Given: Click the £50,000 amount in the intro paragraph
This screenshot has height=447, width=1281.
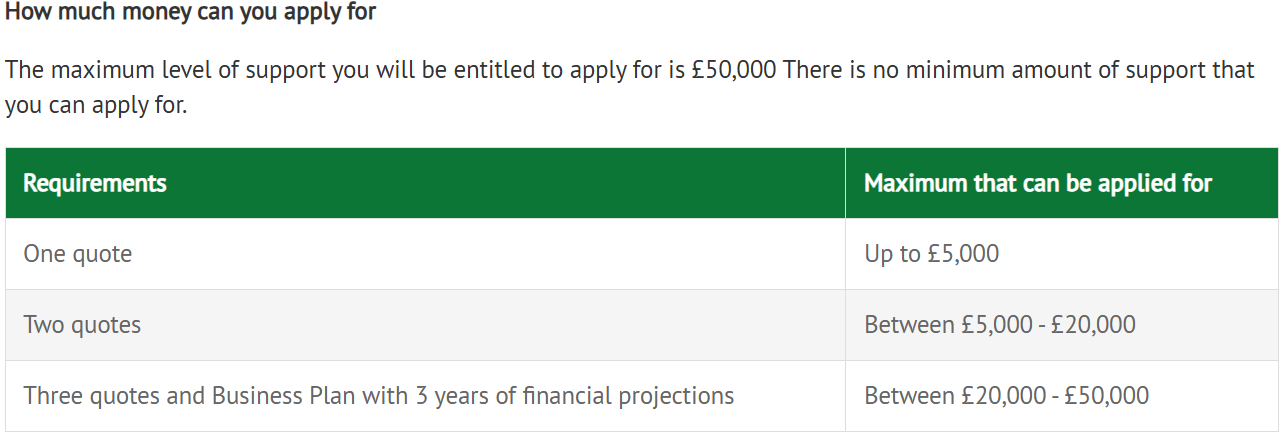Looking at the screenshot, I should [x=734, y=70].
